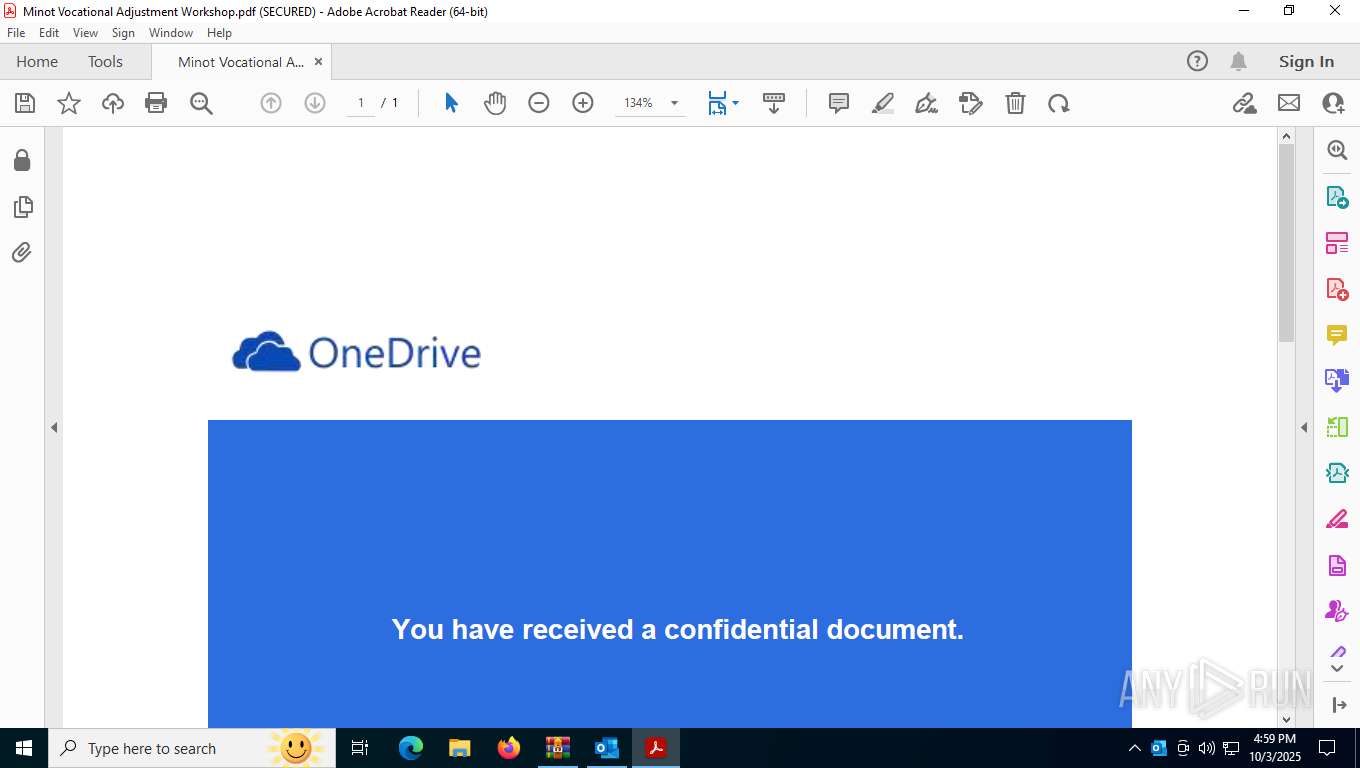This screenshot has height=768, width=1360.
Task: Open Export PDF tool in right pane
Action: (1337, 197)
